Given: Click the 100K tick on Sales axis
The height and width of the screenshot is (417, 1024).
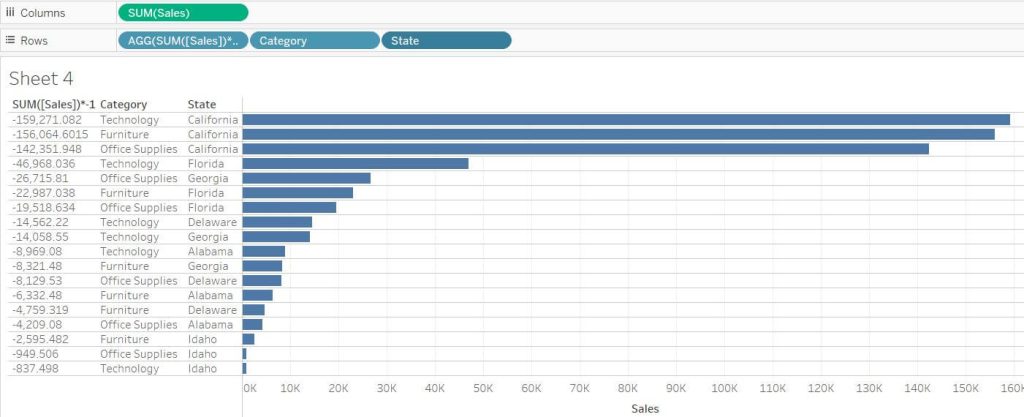Looking at the screenshot, I should pos(724,387).
